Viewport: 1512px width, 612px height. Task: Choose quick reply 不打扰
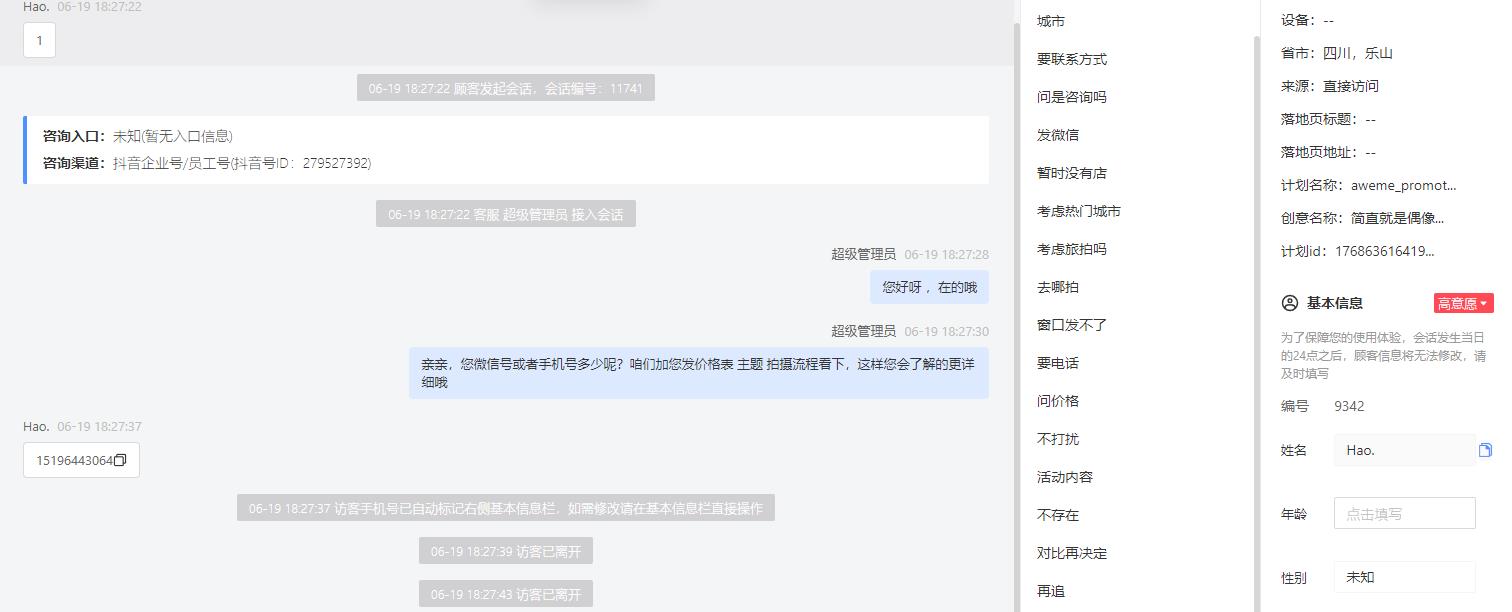(1058, 439)
